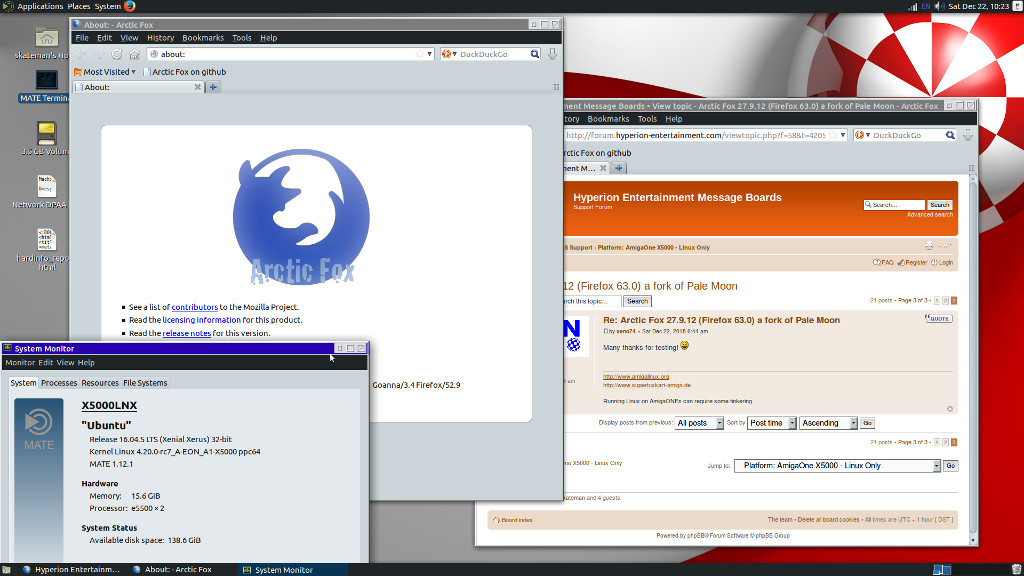Click the volume icon in top panel
The height and width of the screenshot is (576, 1024).
click(x=939, y=7)
